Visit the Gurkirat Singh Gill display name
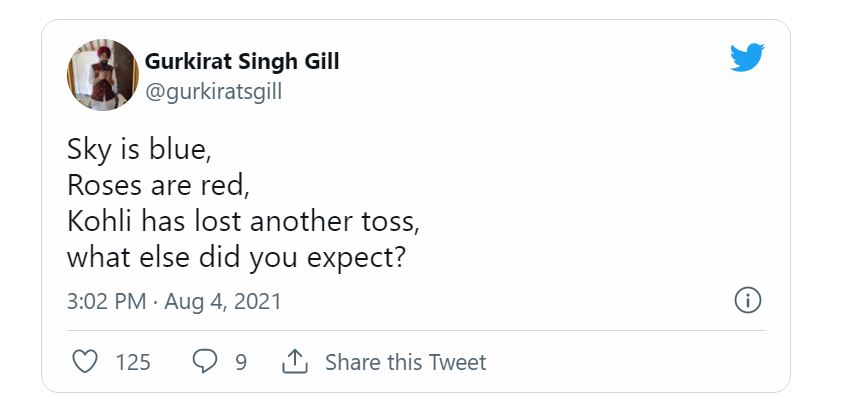Image resolution: width=851 pixels, height=400 pixels. pyautogui.click(x=242, y=62)
